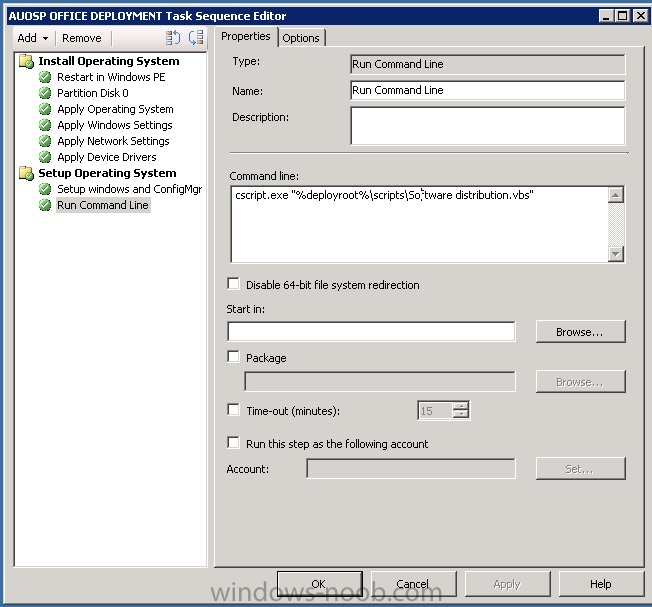Screen dimensions: 652x607
Task: Open the Add dropdown menu
Action: (x=32, y=38)
